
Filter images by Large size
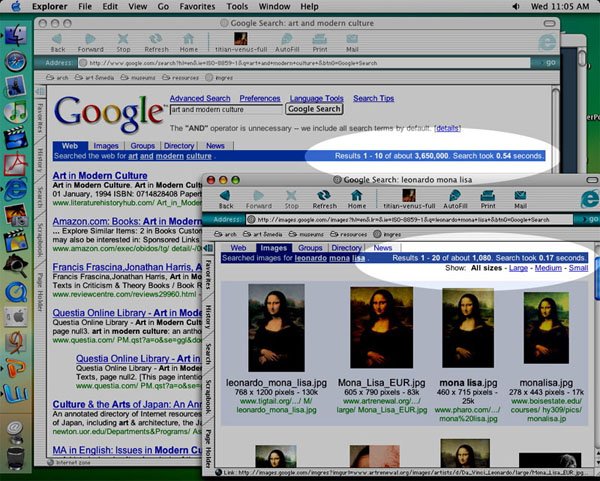[518, 268]
